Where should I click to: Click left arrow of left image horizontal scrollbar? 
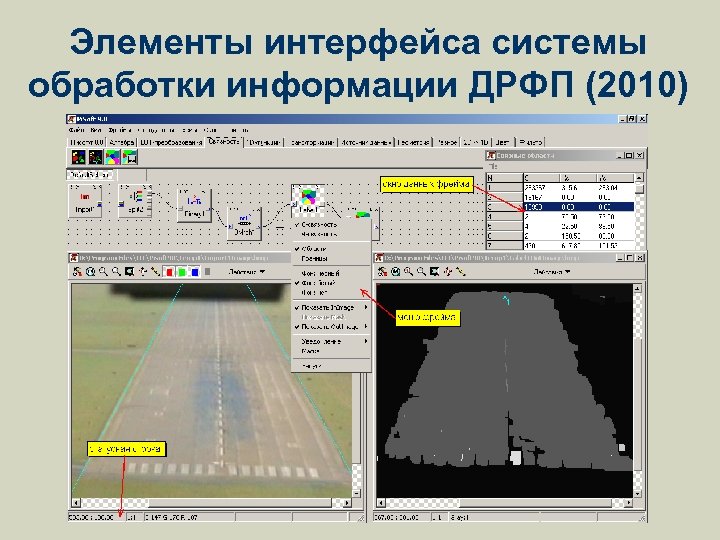coord(76,503)
